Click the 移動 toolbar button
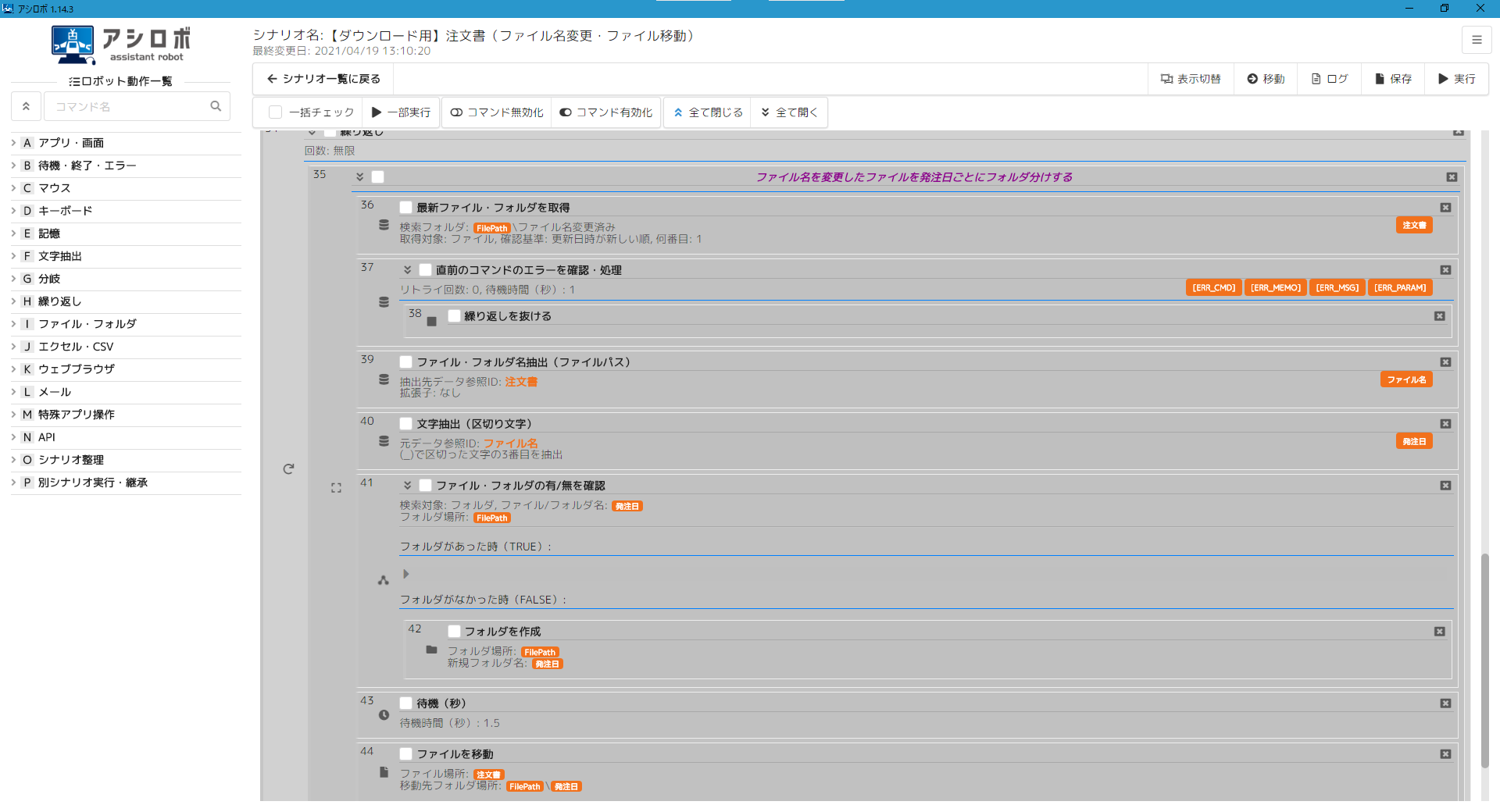 tap(1266, 79)
